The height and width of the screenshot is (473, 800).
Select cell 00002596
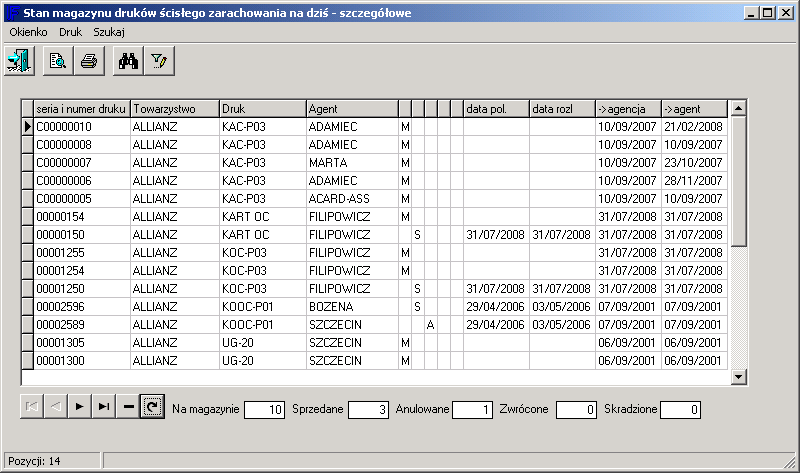pos(82,307)
